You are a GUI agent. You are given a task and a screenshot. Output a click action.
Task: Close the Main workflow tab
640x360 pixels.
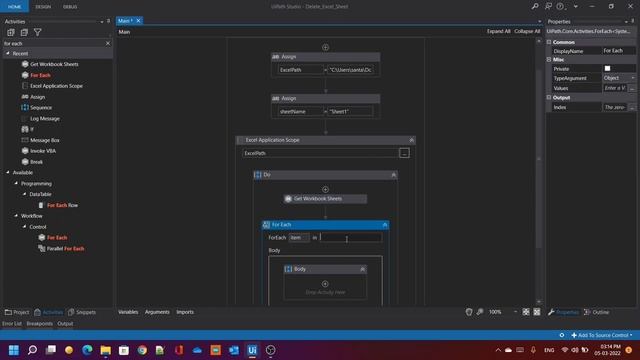coord(138,20)
